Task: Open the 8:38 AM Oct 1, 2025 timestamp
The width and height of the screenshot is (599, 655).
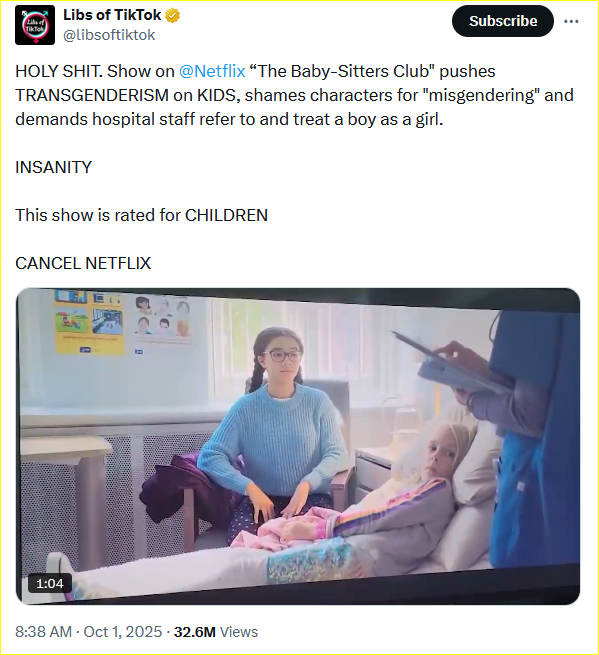Action: click(89, 632)
